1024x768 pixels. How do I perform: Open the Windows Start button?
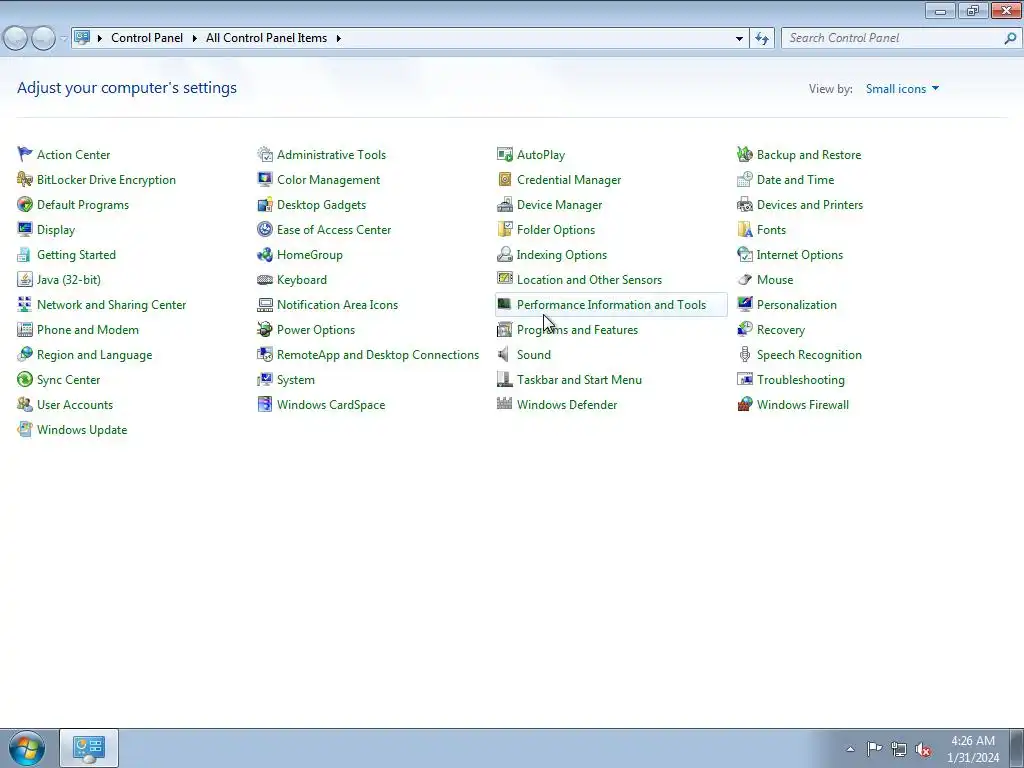[x=27, y=748]
